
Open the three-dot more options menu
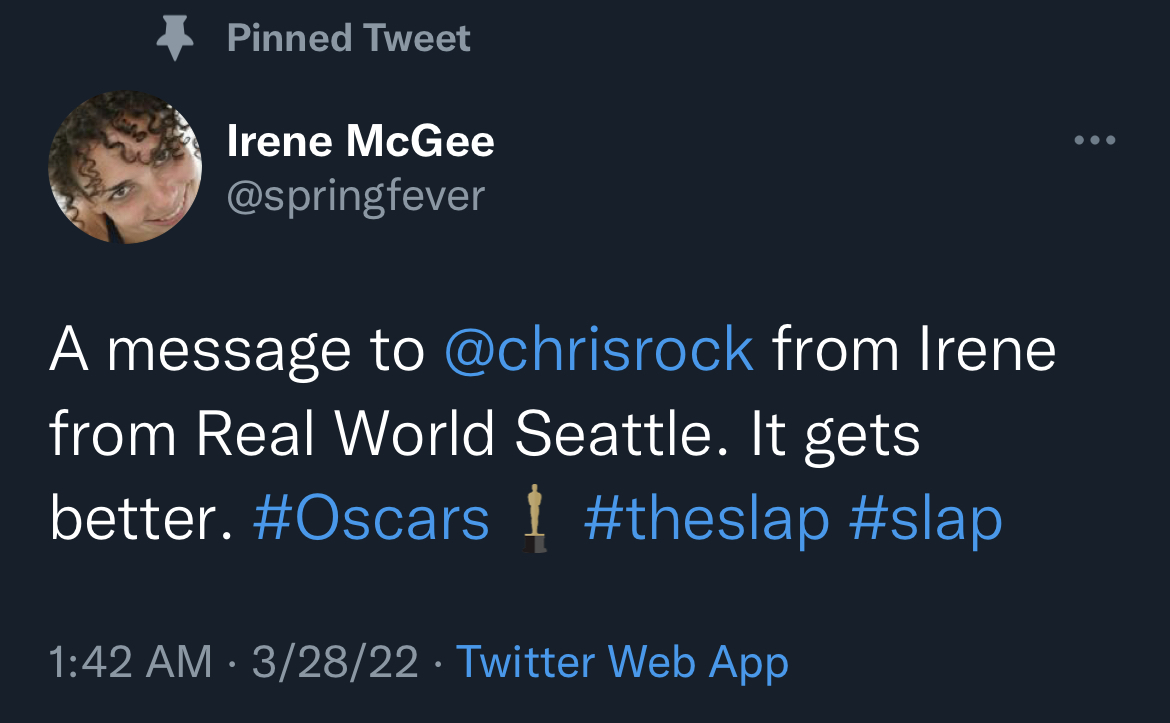[x=1095, y=140]
